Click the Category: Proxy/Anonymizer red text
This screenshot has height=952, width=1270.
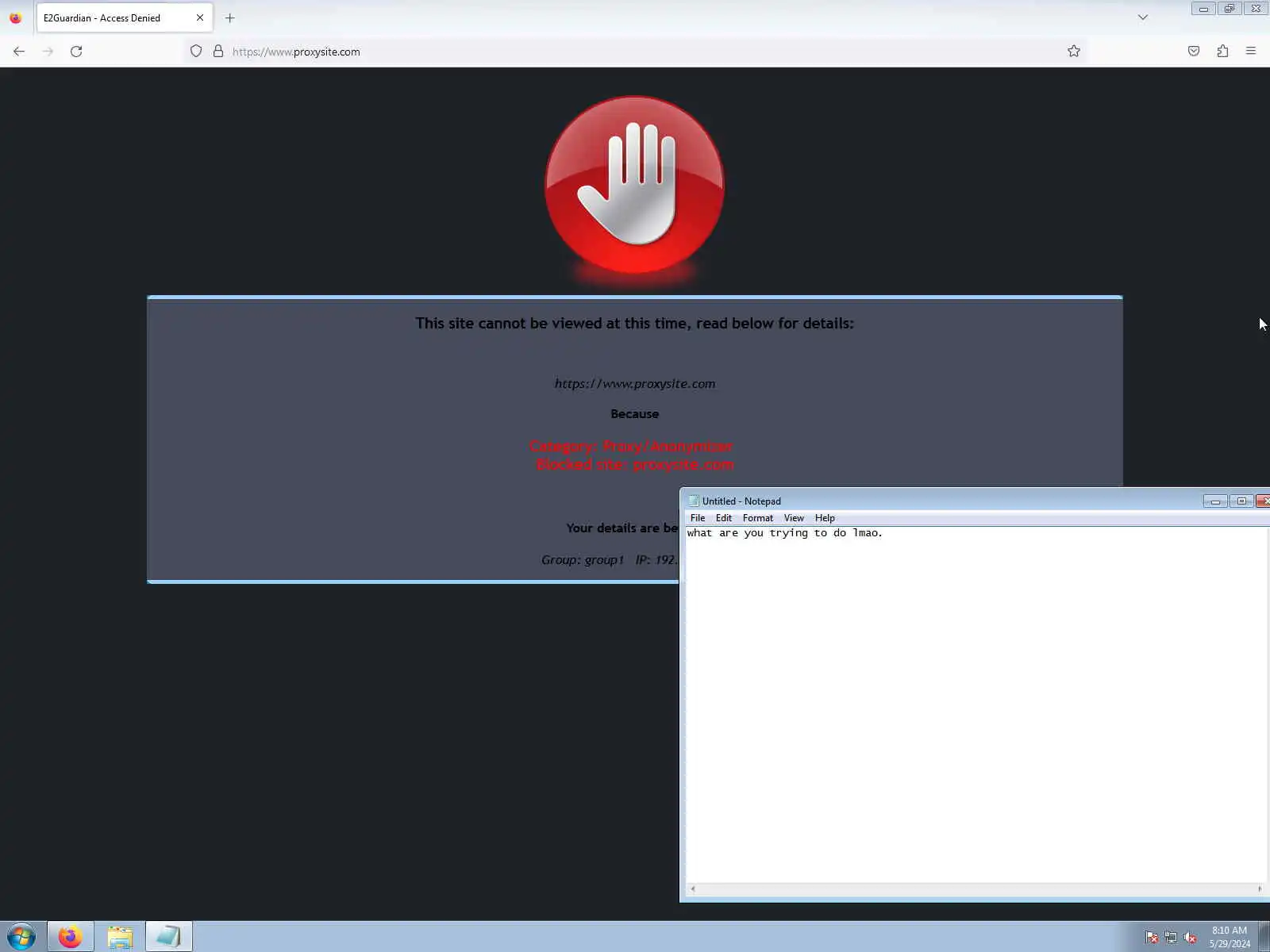(631, 446)
